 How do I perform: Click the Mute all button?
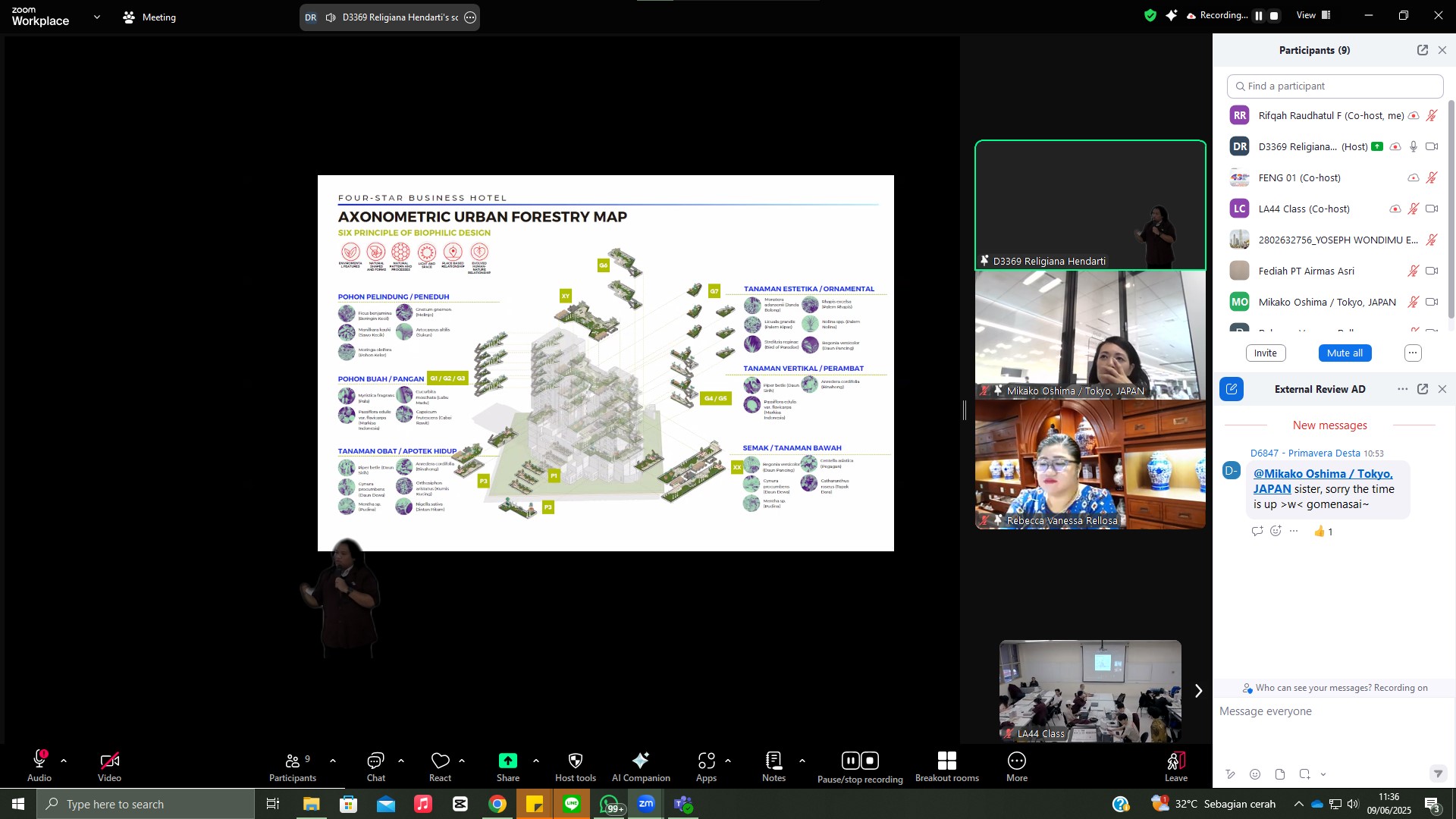(x=1345, y=353)
